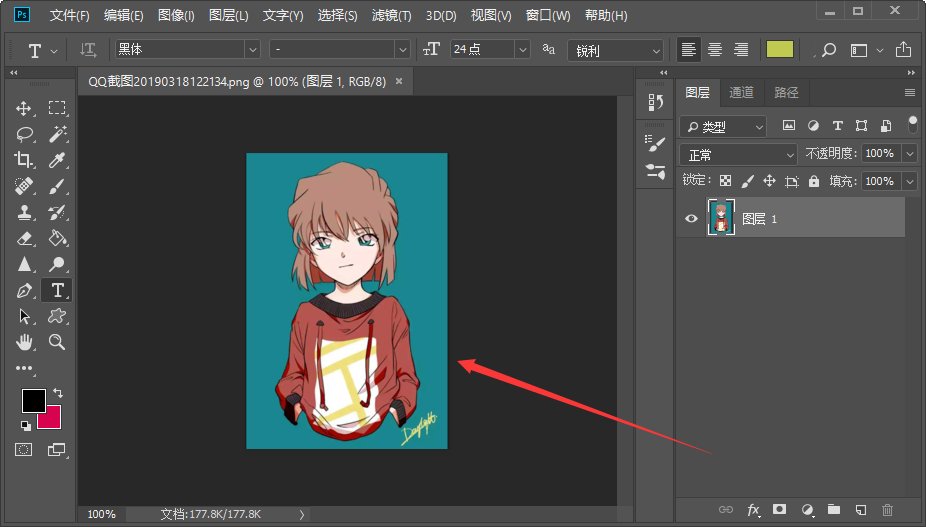Add a layer style with fx button
Screen dimensions: 926x527
[x=754, y=510]
